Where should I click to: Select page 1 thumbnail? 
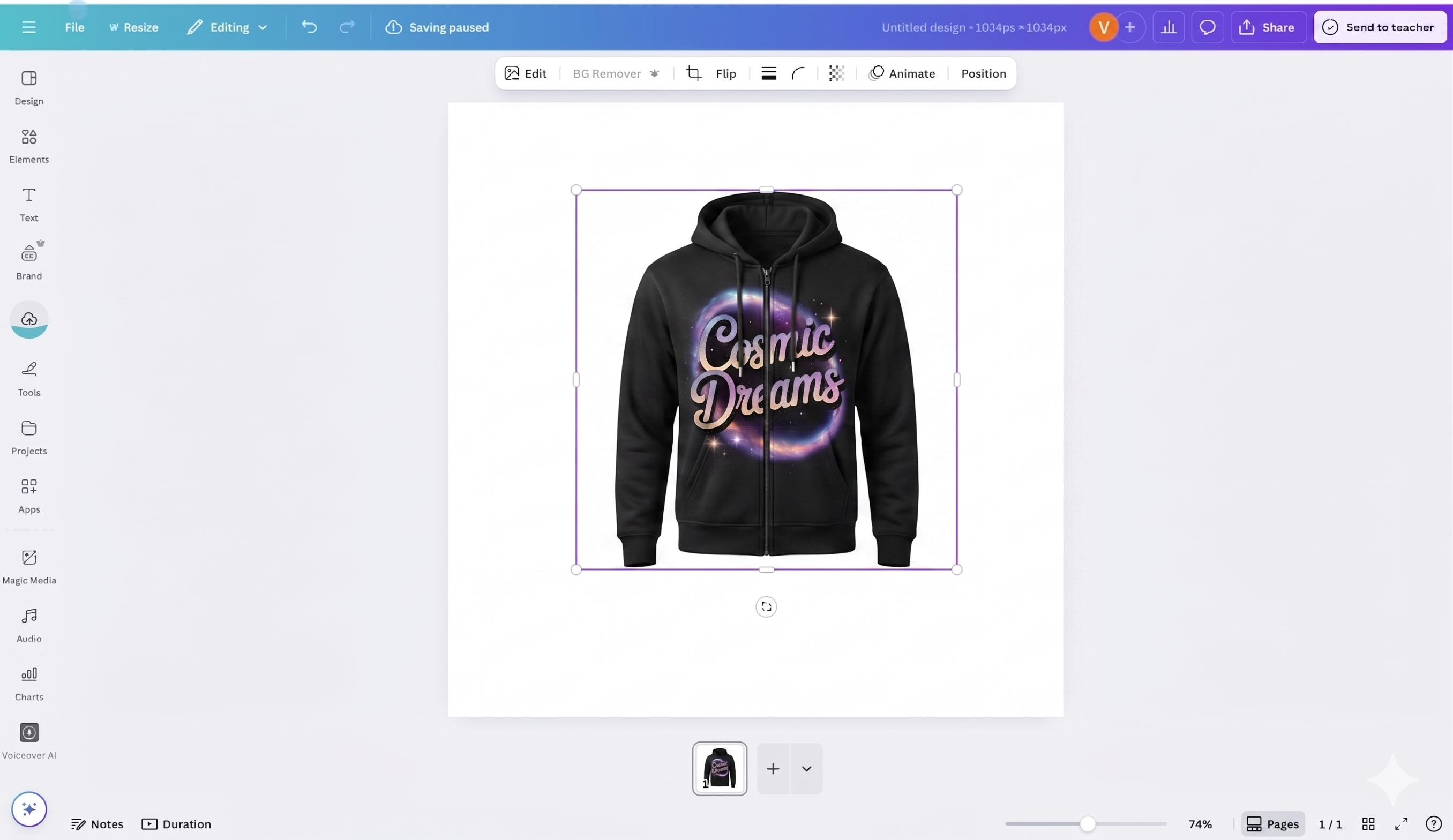[720, 769]
